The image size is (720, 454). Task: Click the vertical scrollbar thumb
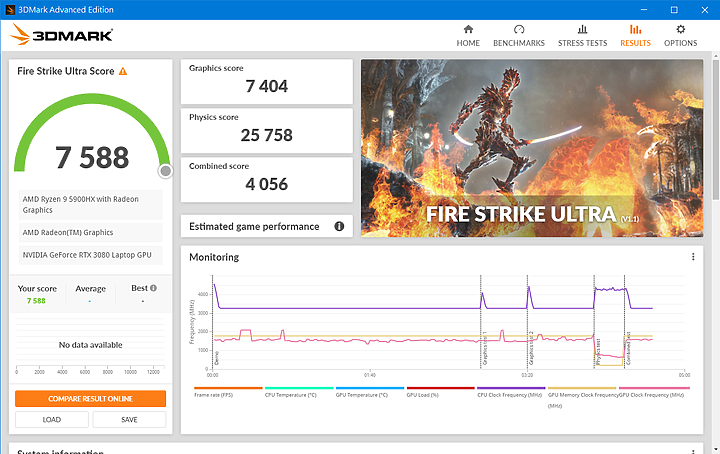click(x=716, y=129)
